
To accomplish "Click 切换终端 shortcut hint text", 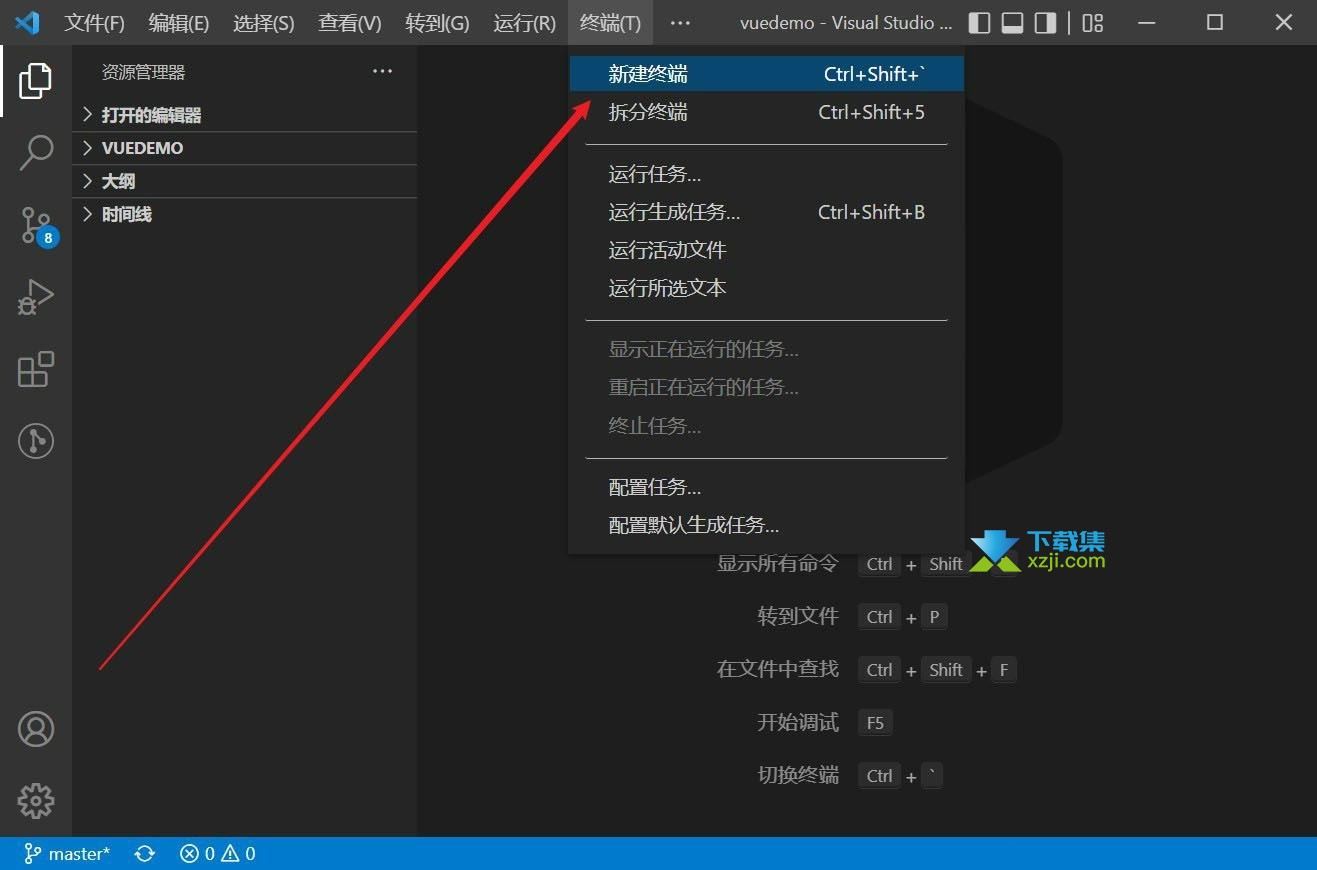I will (798, 775).
